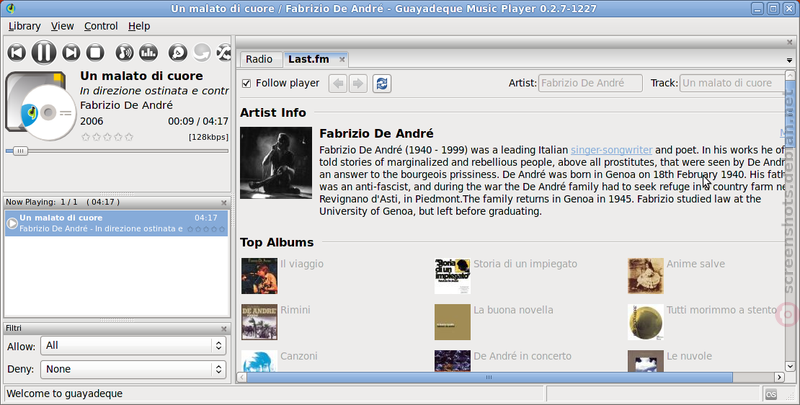
Task: Switch to the Radio tab
Action: 259,59
